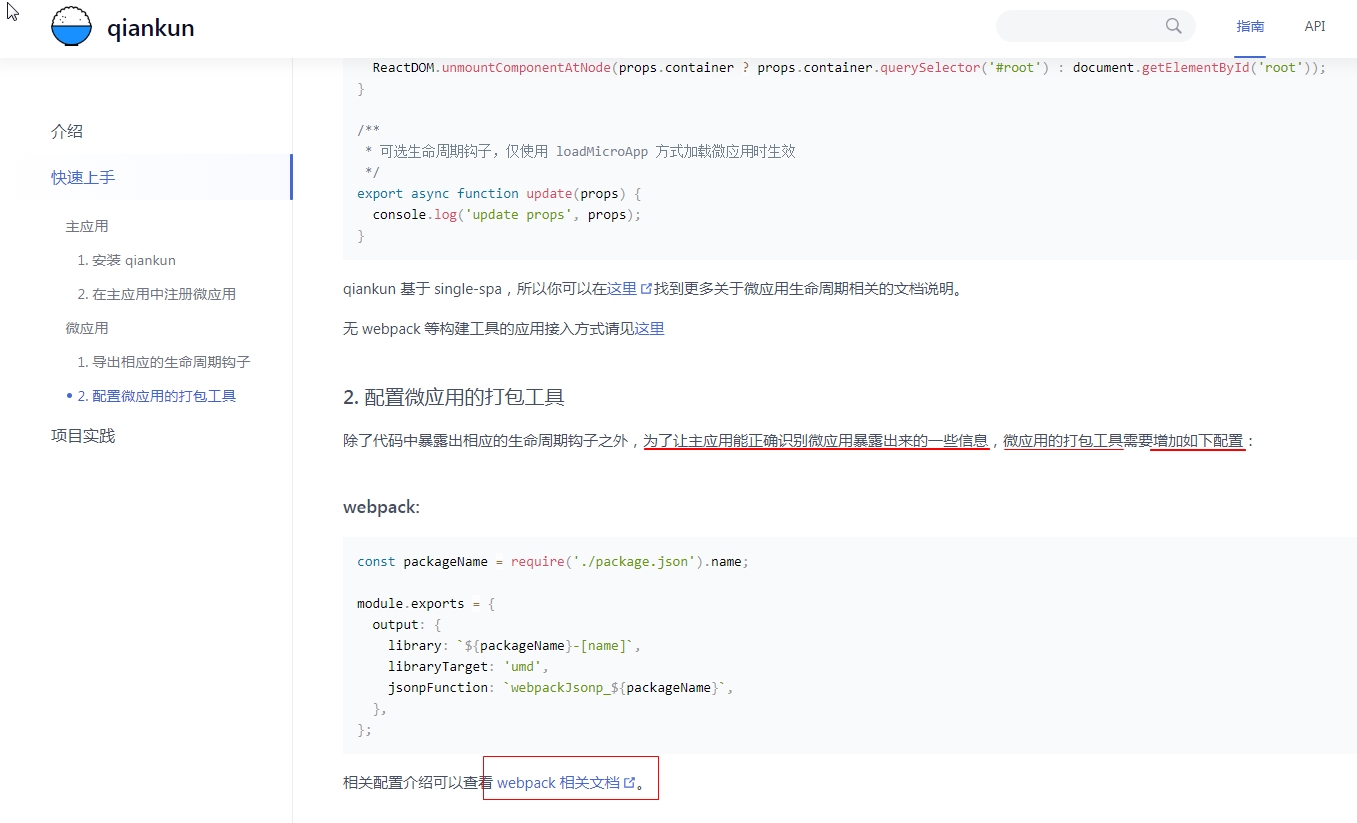Click the webpack: subheading
Viewport: 1357px width, 823px height.
coord(381,507)
